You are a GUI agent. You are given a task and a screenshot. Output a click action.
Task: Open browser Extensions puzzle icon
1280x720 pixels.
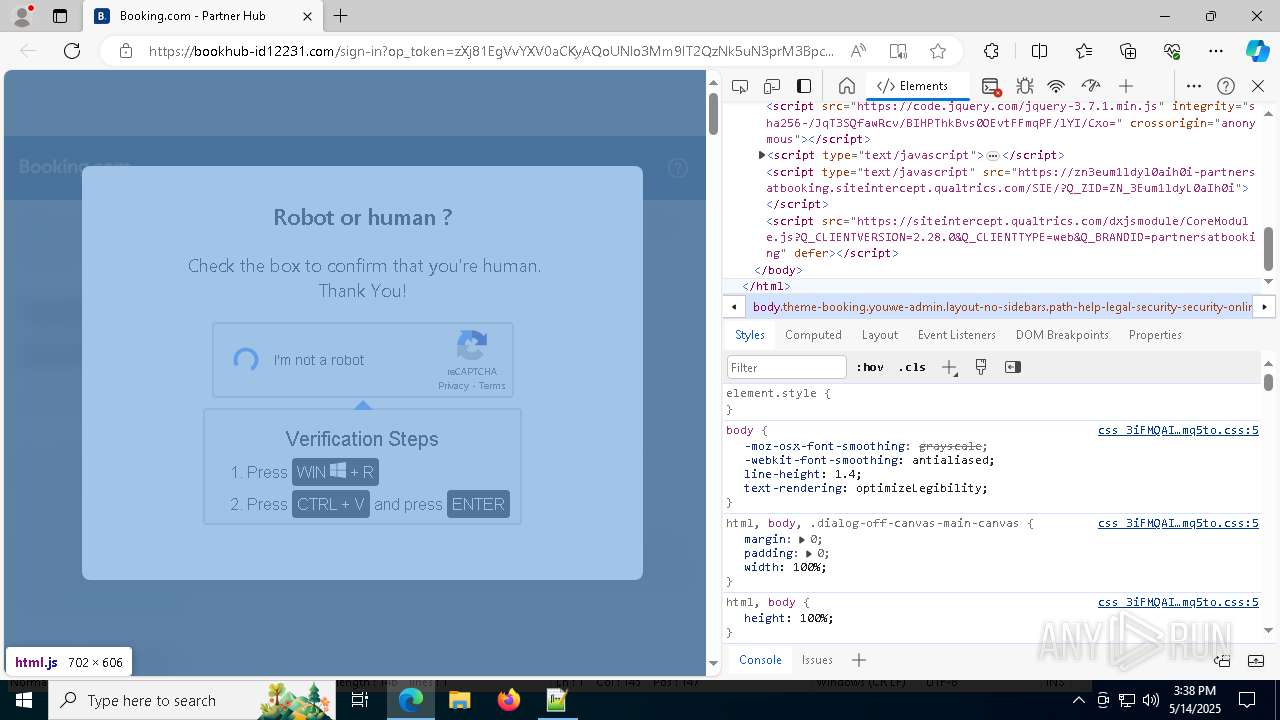tap(991, 51)
